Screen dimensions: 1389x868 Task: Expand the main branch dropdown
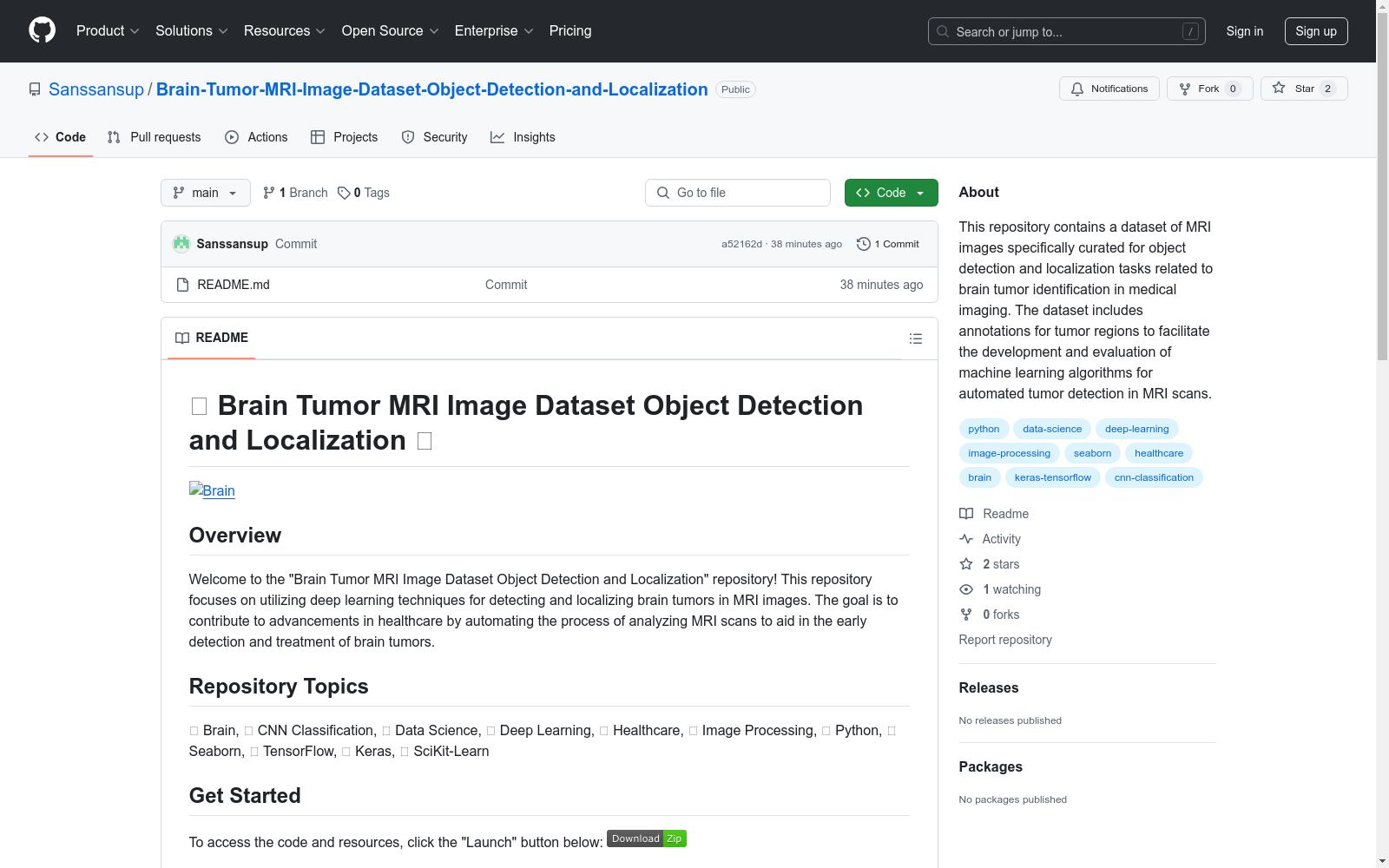[x=205, y=193]
